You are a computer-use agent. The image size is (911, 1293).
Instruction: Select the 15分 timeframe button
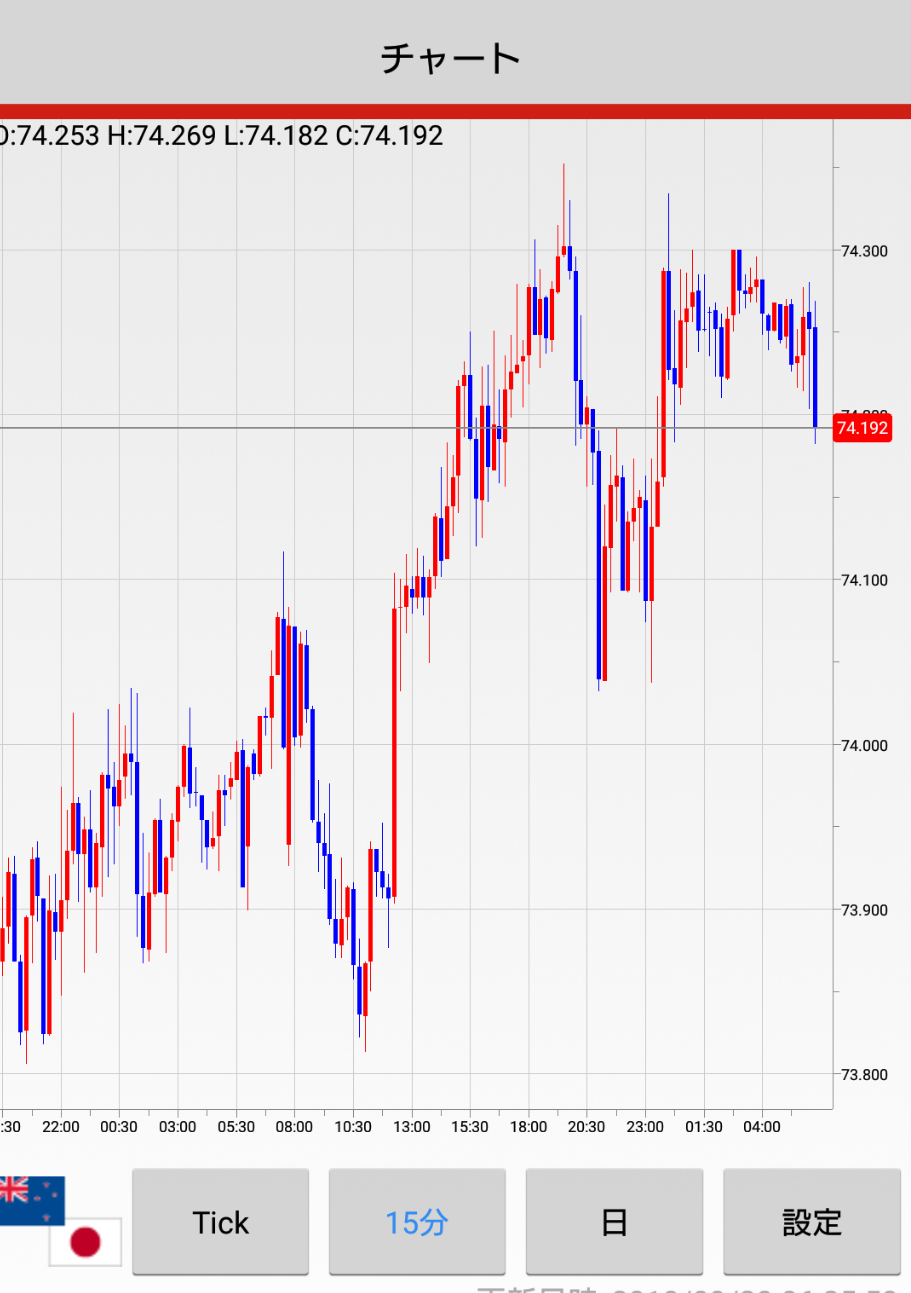tap(417, 1222)
